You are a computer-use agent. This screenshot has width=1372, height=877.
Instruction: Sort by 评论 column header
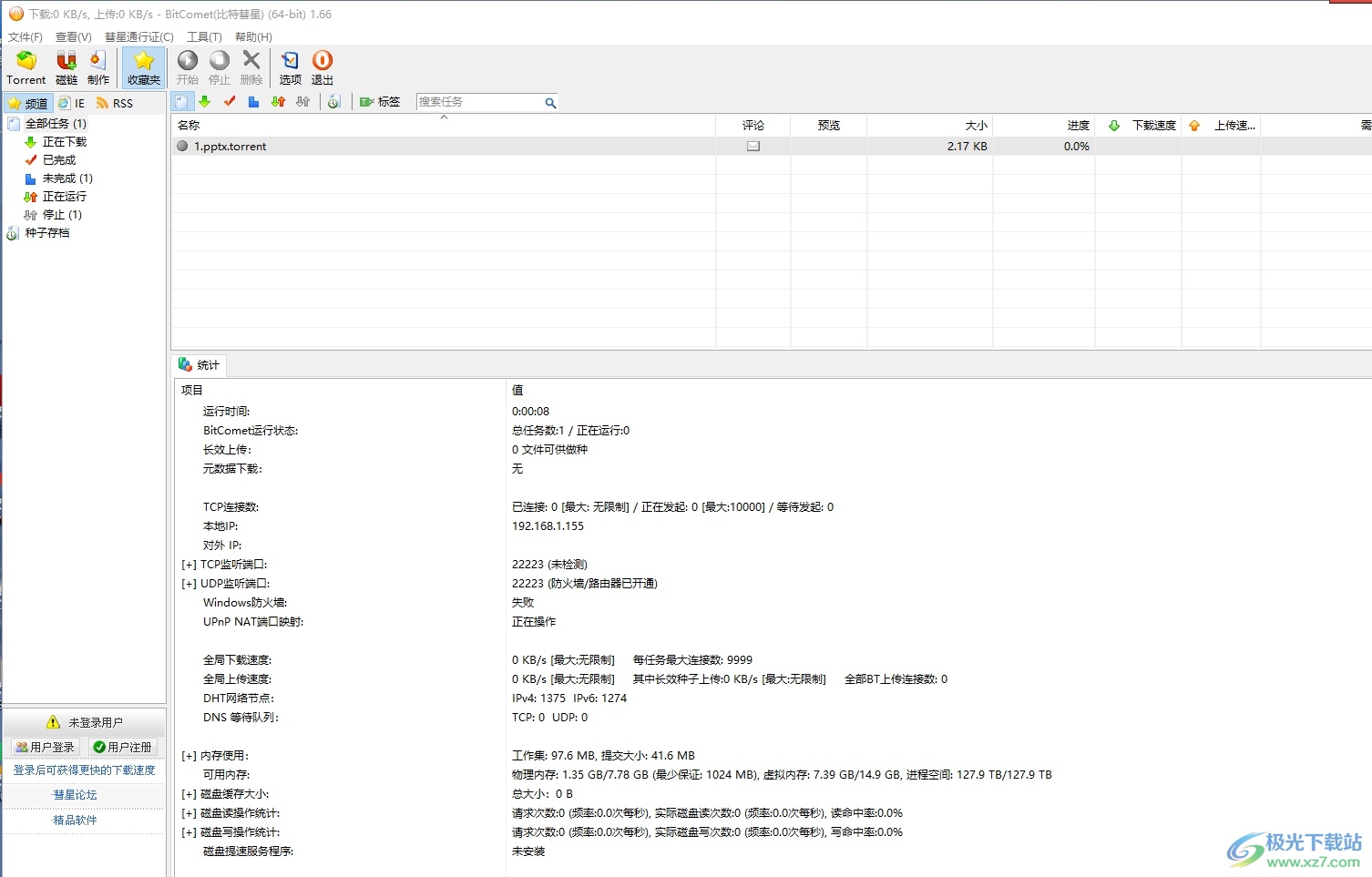[753, 125]
